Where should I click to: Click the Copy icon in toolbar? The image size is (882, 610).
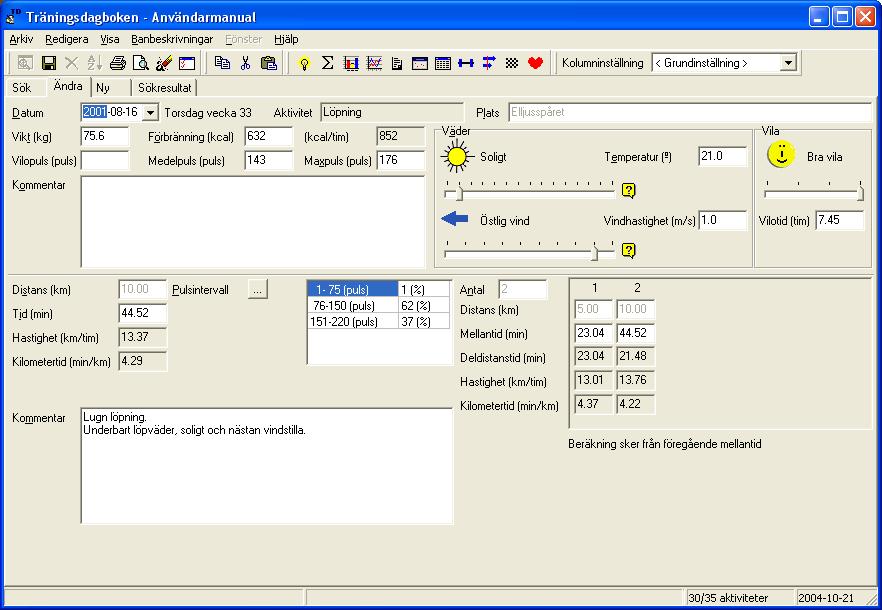tap(222, 63)
